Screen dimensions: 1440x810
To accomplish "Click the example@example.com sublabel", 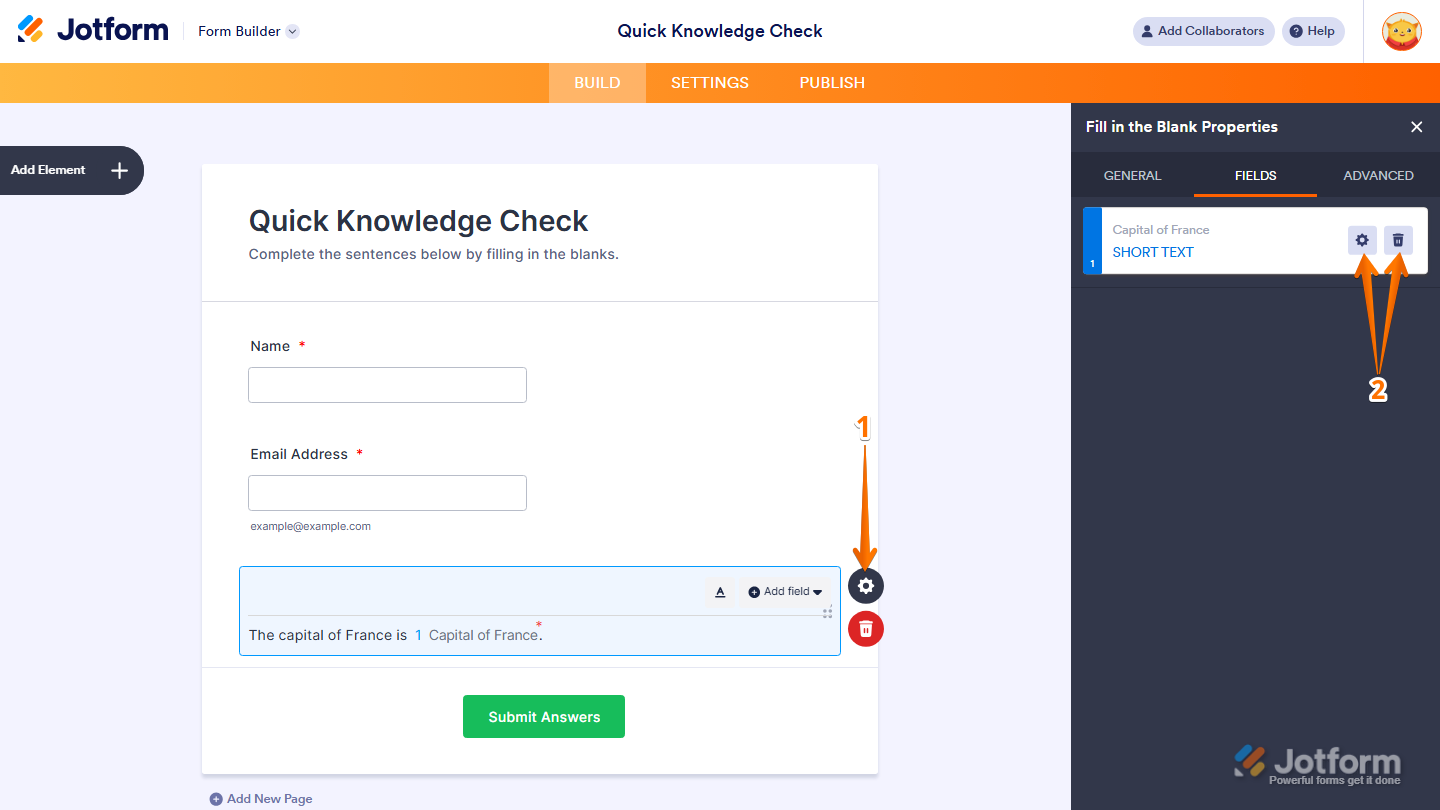I will pyautogui.click(x=311, y=526).
